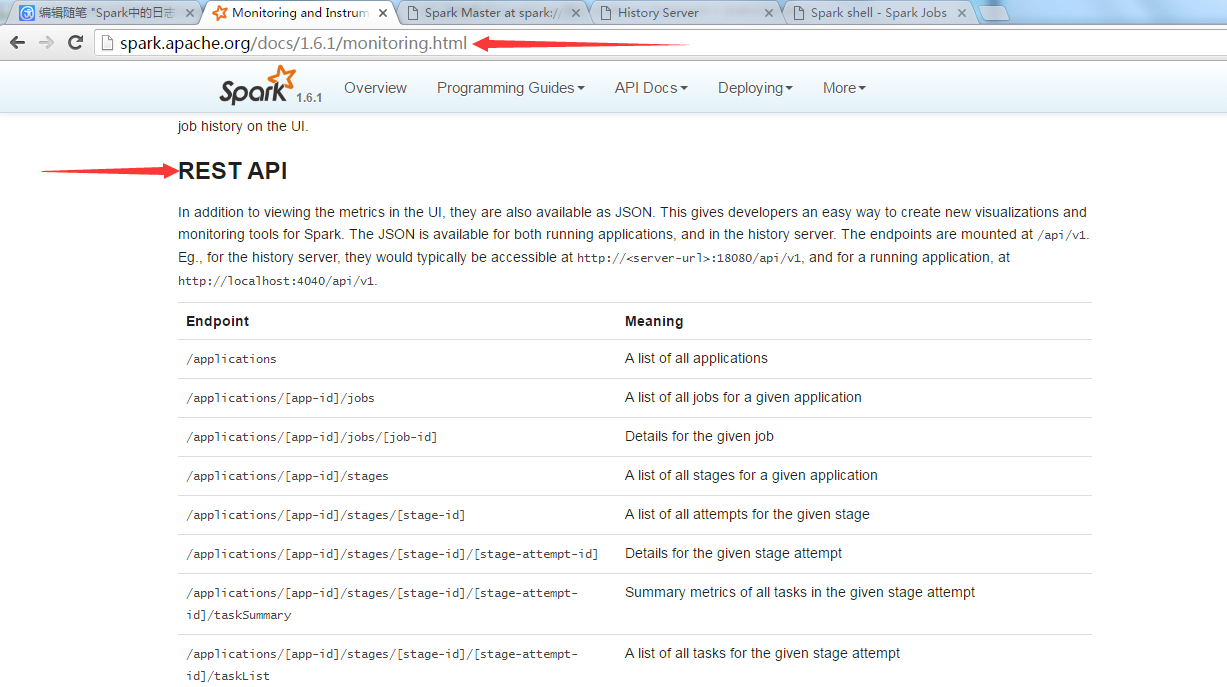Click the /applications/[app-id]/jobs/[job-id] endpoint
The image size is (1227, 687).
tap(312, 437)
